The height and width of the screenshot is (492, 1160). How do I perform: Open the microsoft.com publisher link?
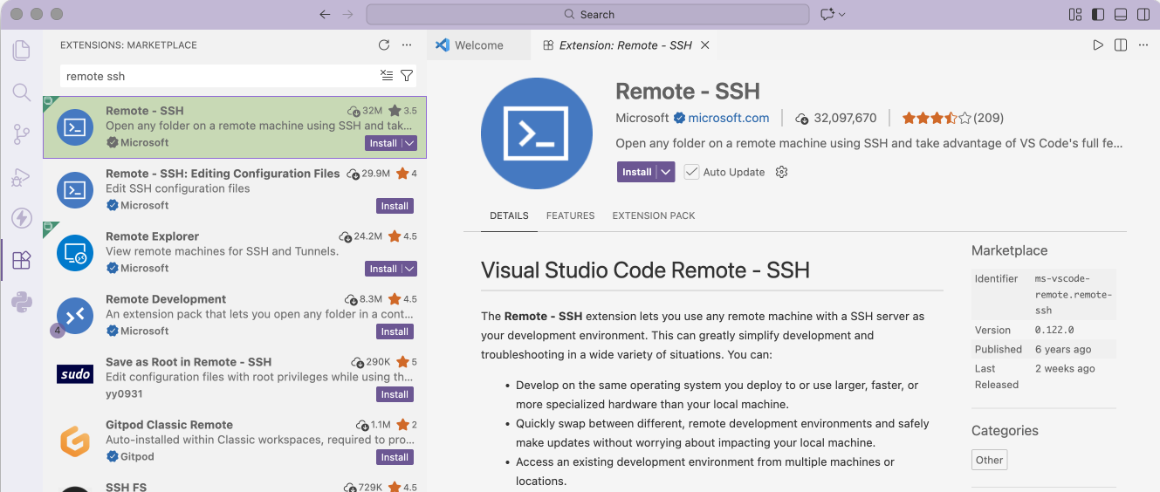728,118
